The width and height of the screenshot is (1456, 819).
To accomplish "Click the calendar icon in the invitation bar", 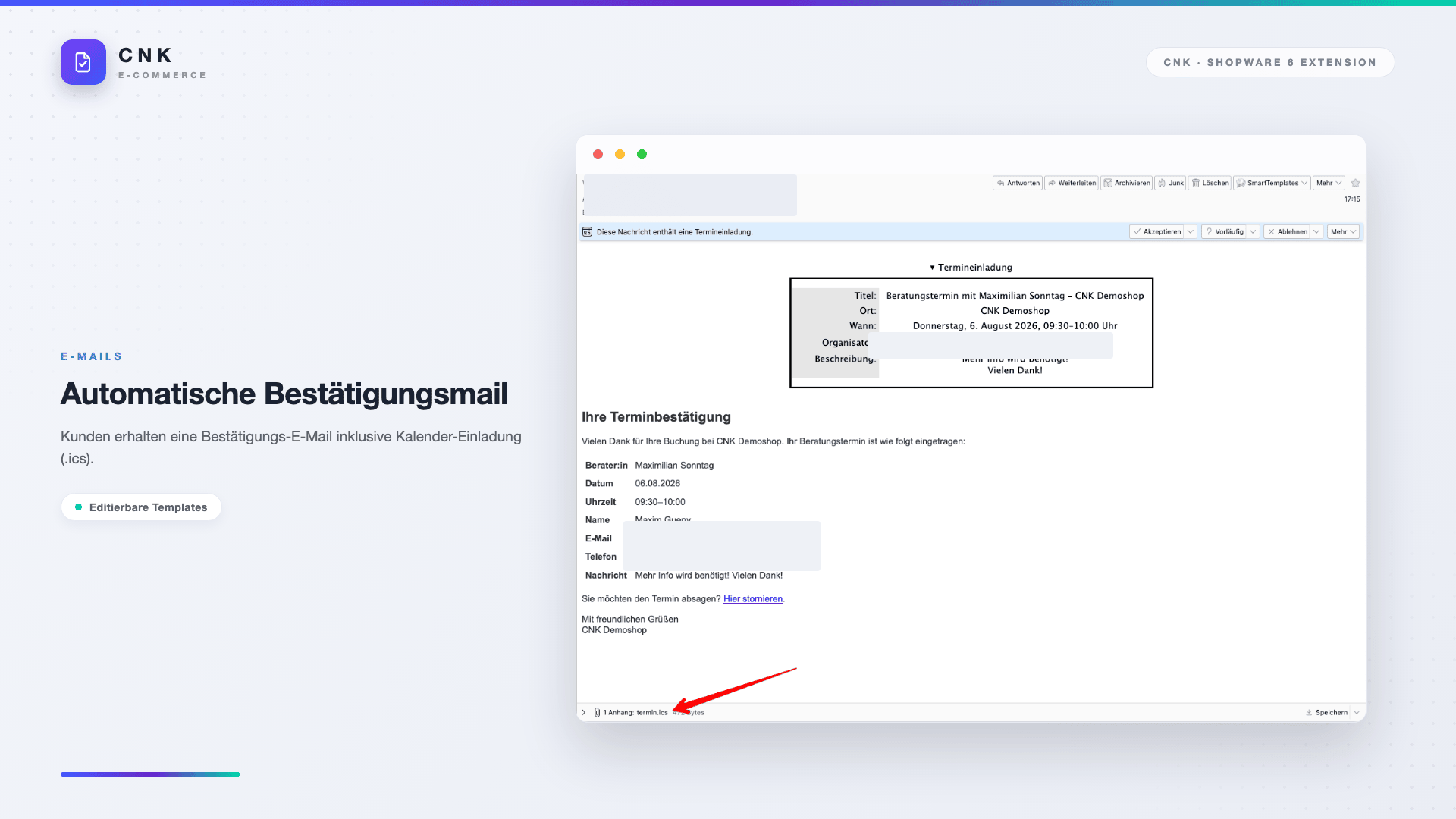I will click(x=587, y=232).
